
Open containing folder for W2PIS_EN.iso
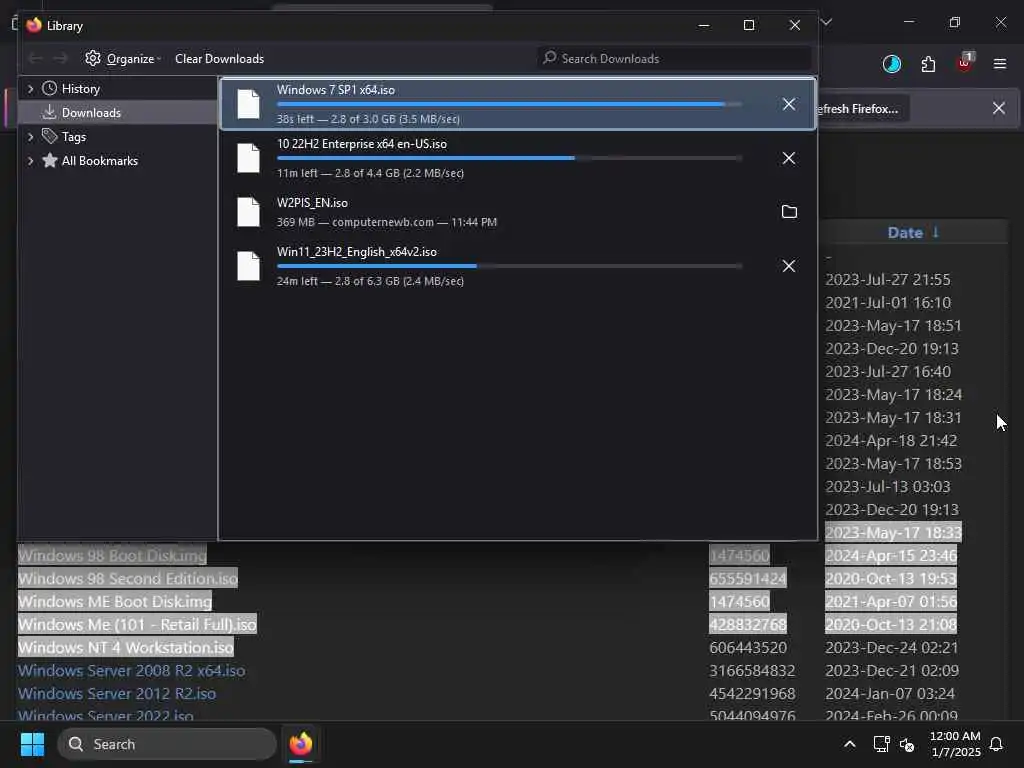[789, 212]
